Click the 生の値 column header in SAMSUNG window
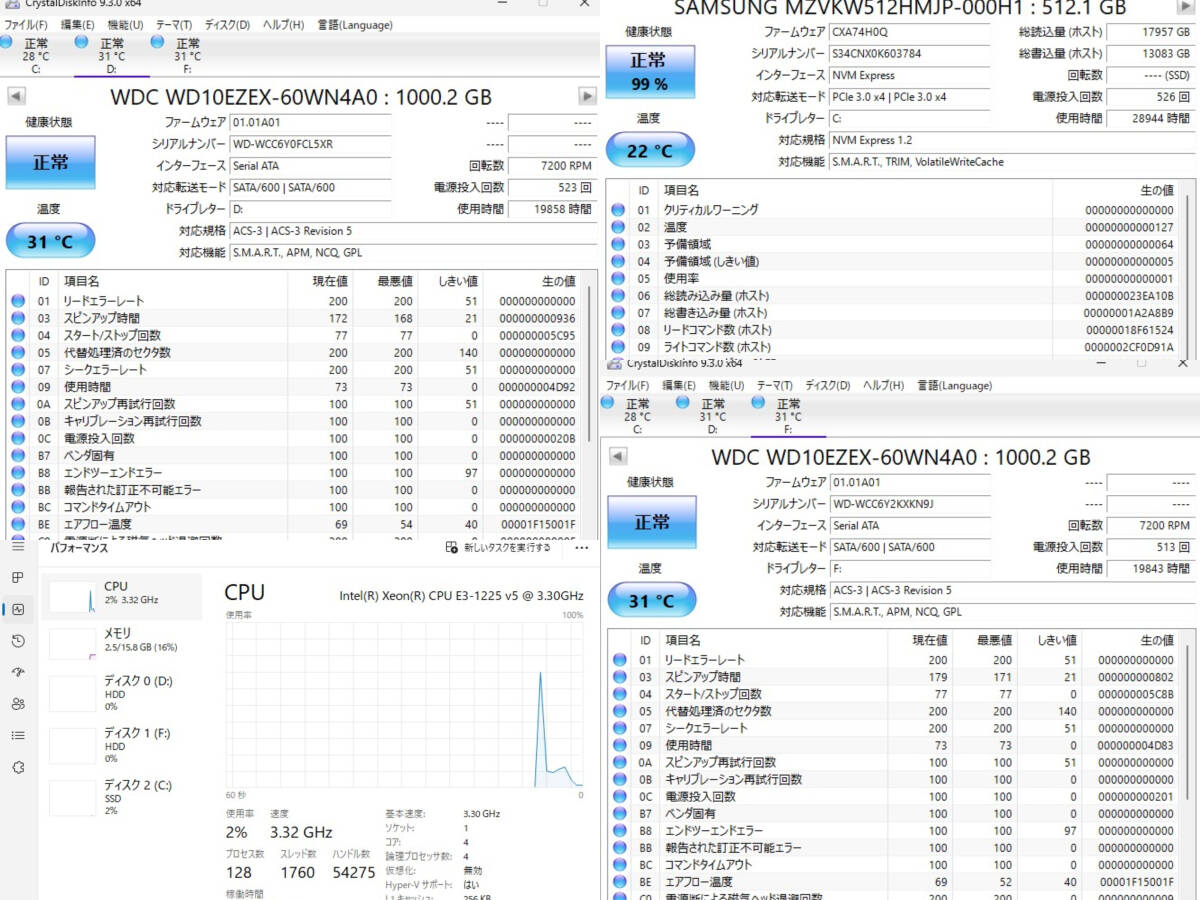Viewport: 1200px width, 900px height. click(1157, 190)
